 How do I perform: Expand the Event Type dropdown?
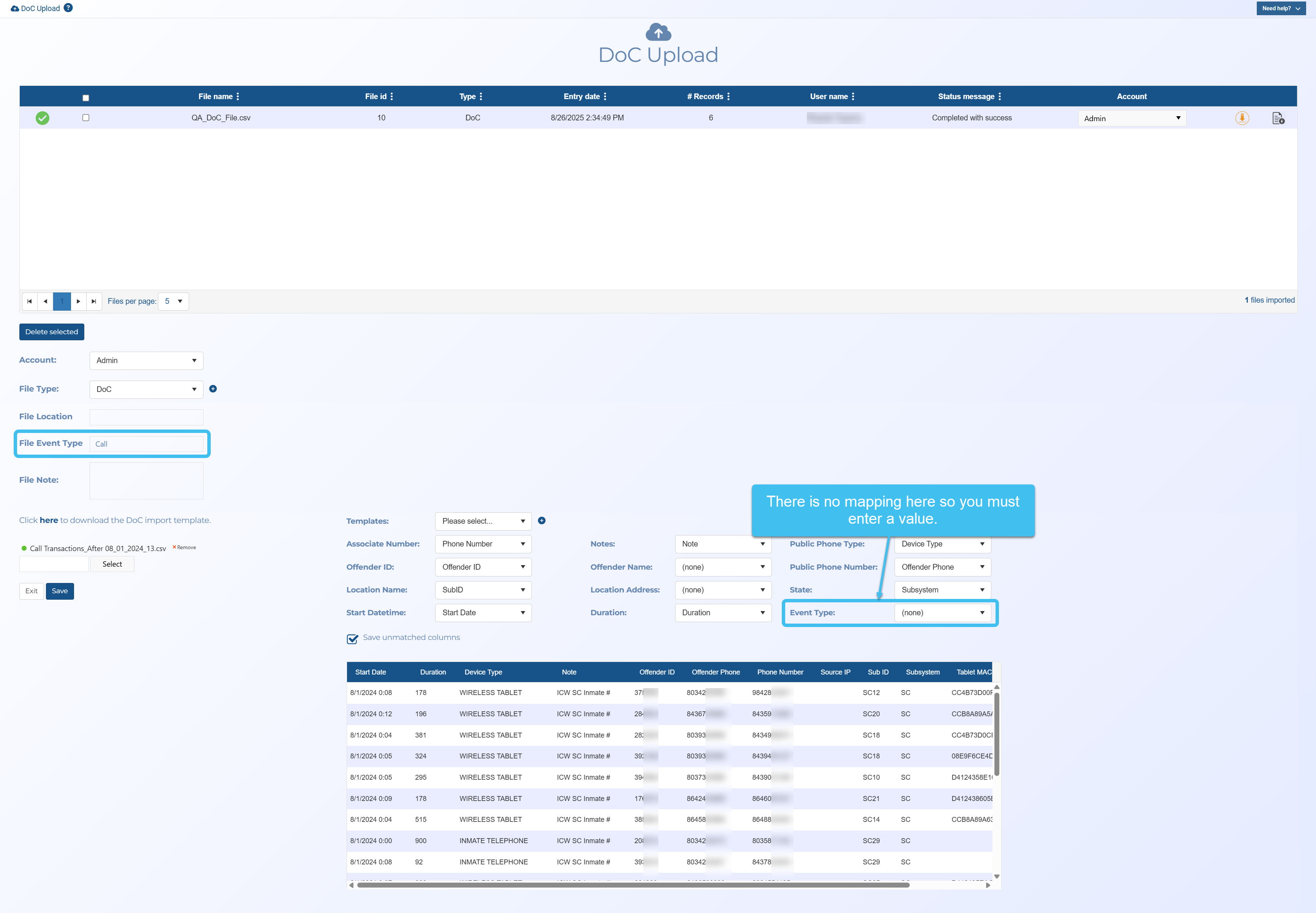[942, 613]
